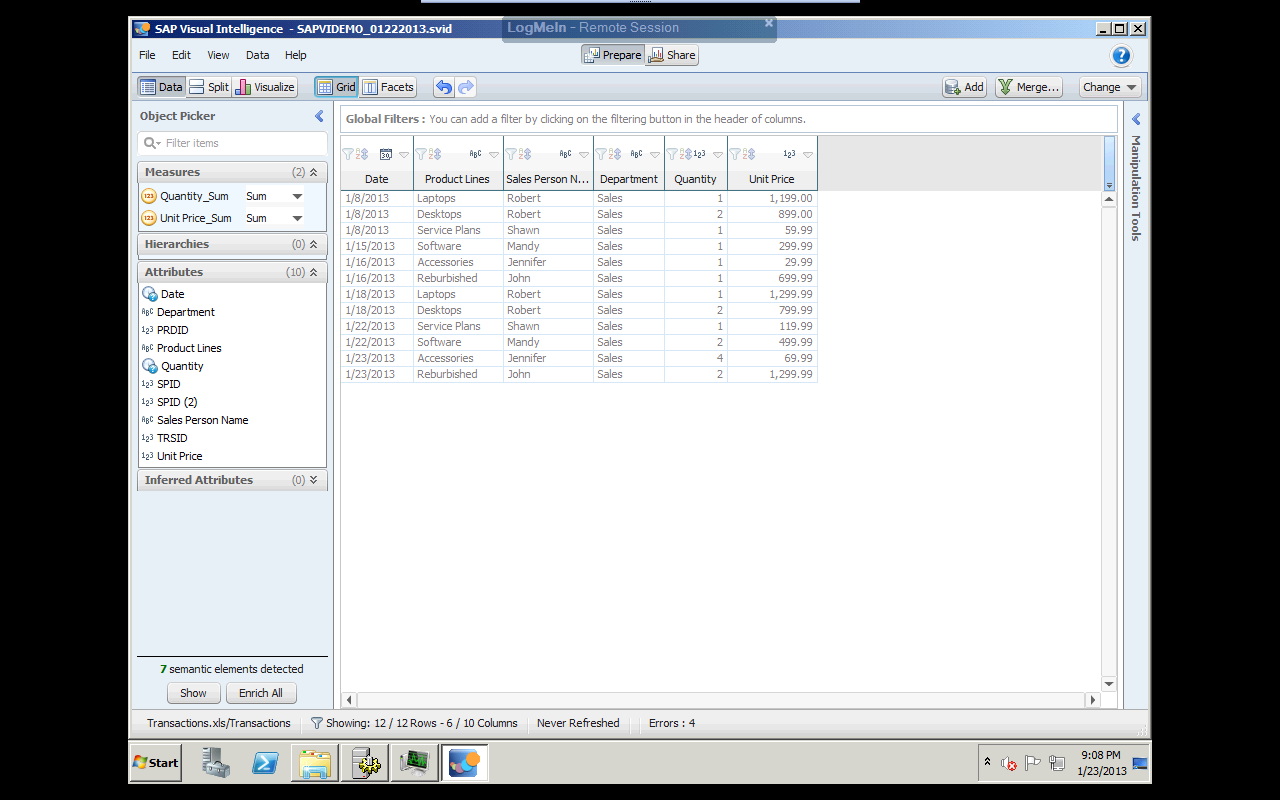Click the sort icon on Sales Person Name column
Viewport: 1280px width, 800px height.
click(x=524, y=154)
